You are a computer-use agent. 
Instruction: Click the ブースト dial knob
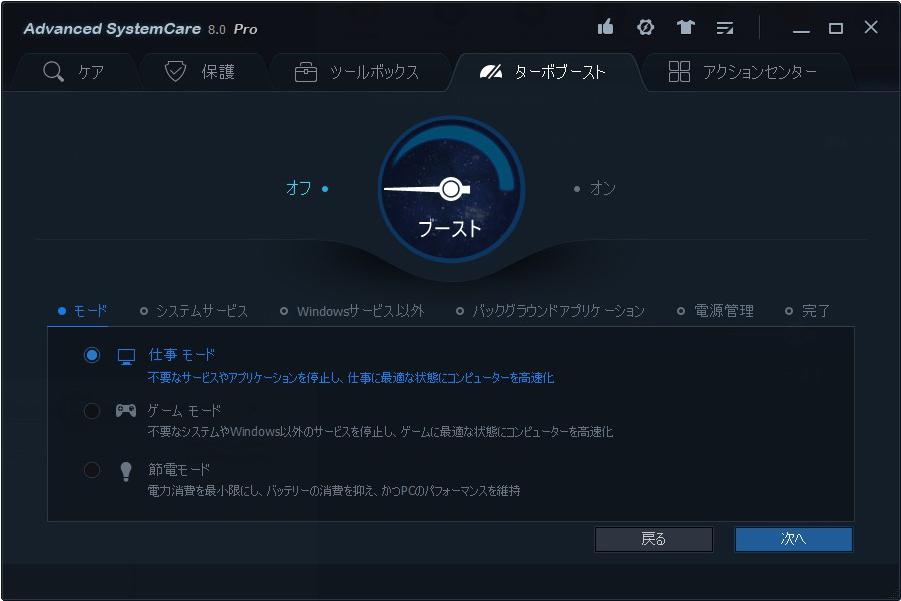coord(451,189)
